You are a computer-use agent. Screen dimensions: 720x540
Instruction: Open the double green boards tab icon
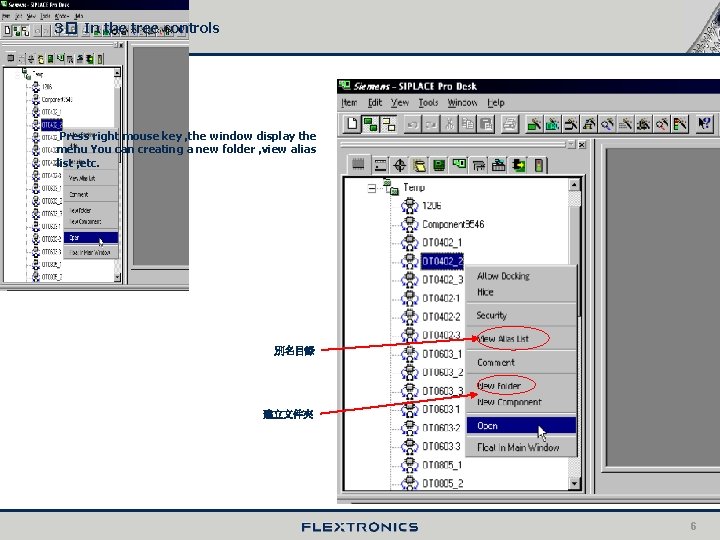tap(459, 165)
